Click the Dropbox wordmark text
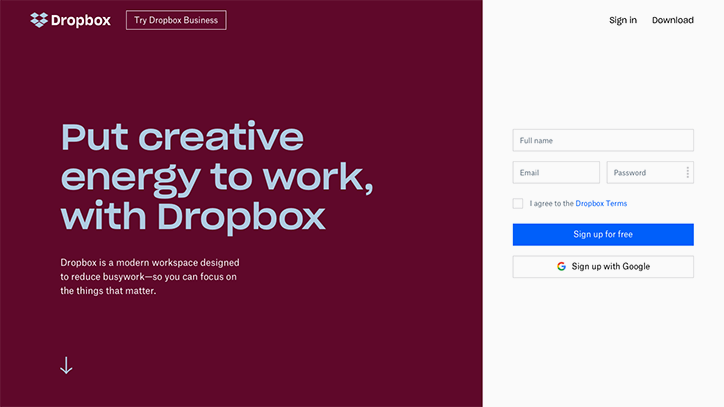724x407 pixels. point(81,20)
